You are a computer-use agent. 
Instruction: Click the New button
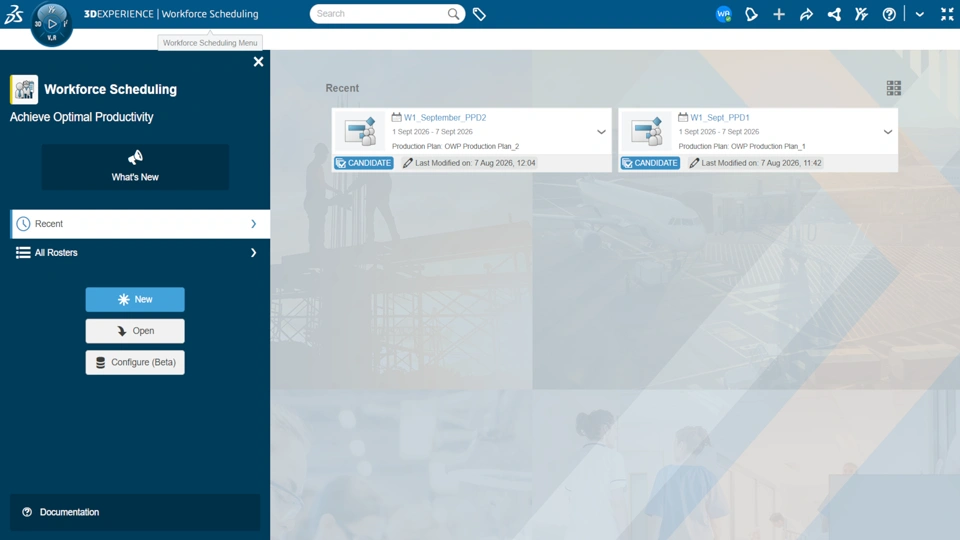click(135, 299)
